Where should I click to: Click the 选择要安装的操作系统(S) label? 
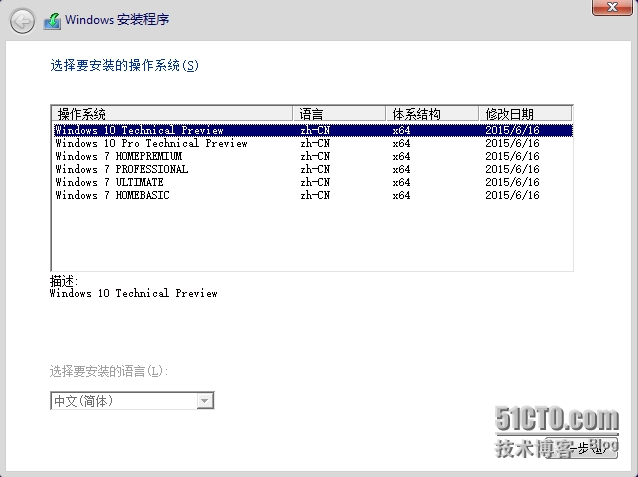click(124, 66)
